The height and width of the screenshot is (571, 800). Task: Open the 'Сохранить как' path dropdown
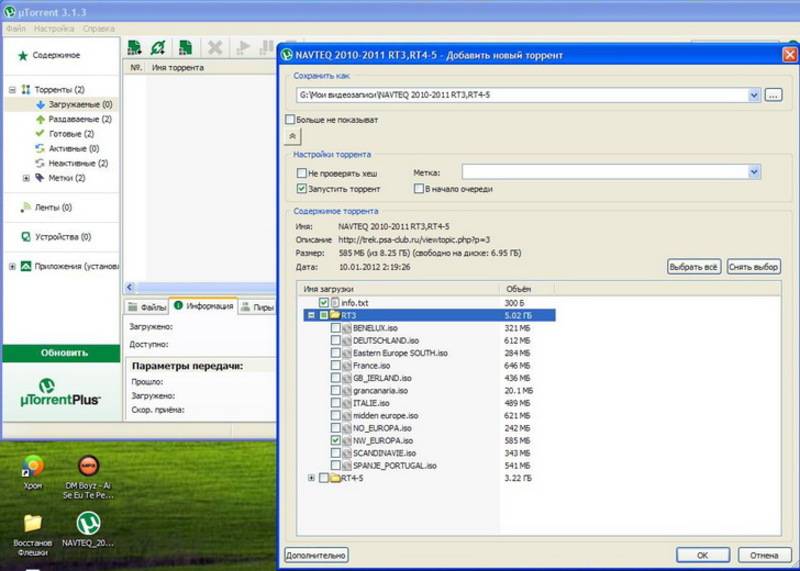point(754,95)
